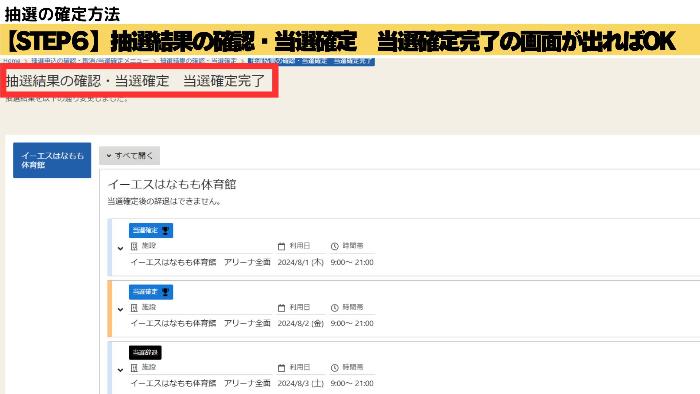The image size is (700, 394).
Task: Click the first blue 当選確定 status badge
Action: click(151, 231)
